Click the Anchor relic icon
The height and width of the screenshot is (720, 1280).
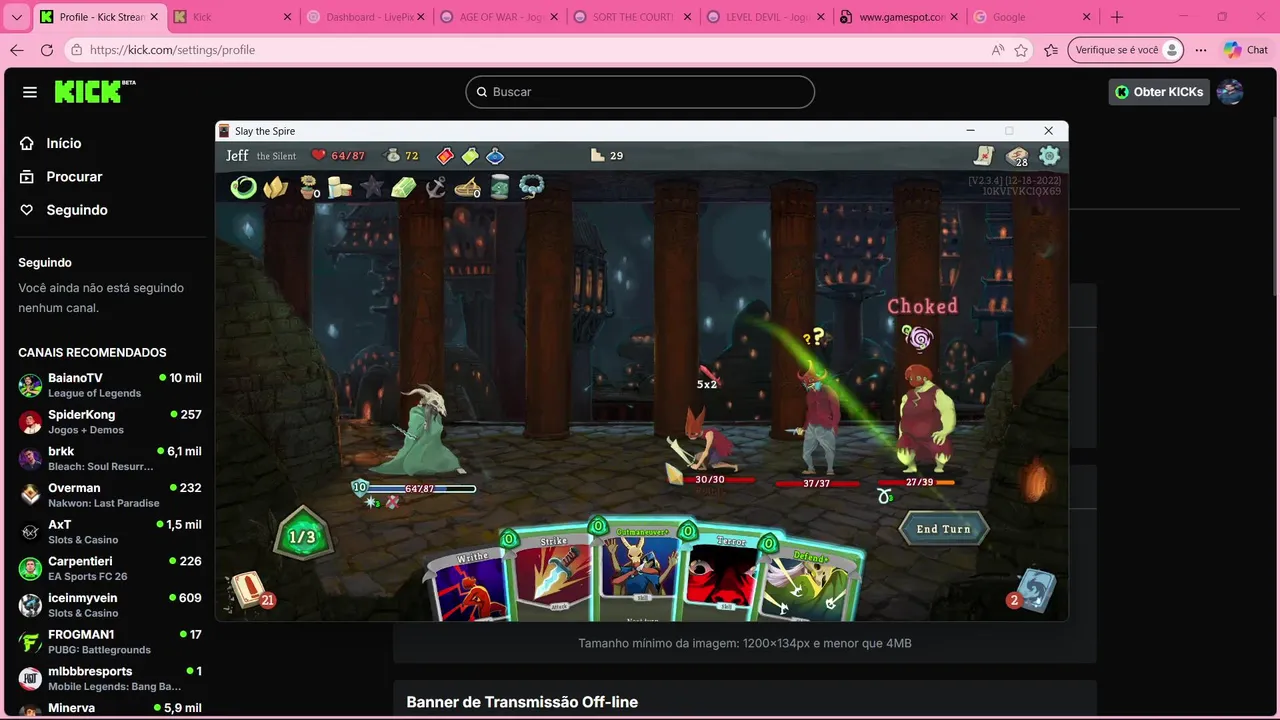[435, 187]
